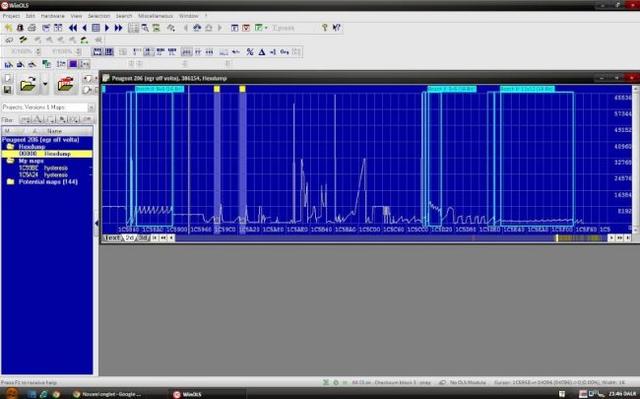Image resolution: width=640 pixels, height=399 pixels.
Task: Open the second Filter dropdown button
Action: [x=38, y=120]
